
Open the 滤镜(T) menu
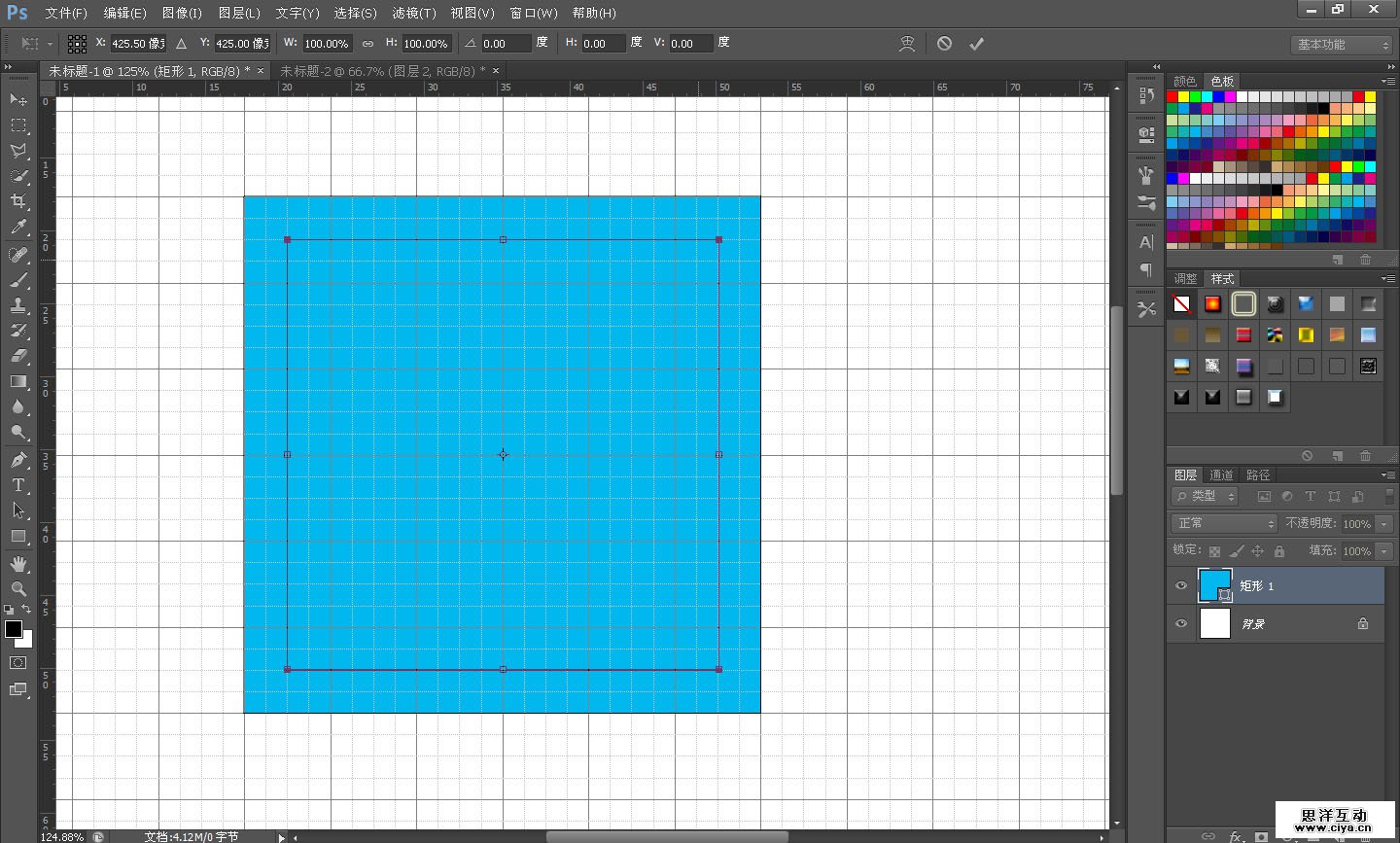tap(413, 13)
